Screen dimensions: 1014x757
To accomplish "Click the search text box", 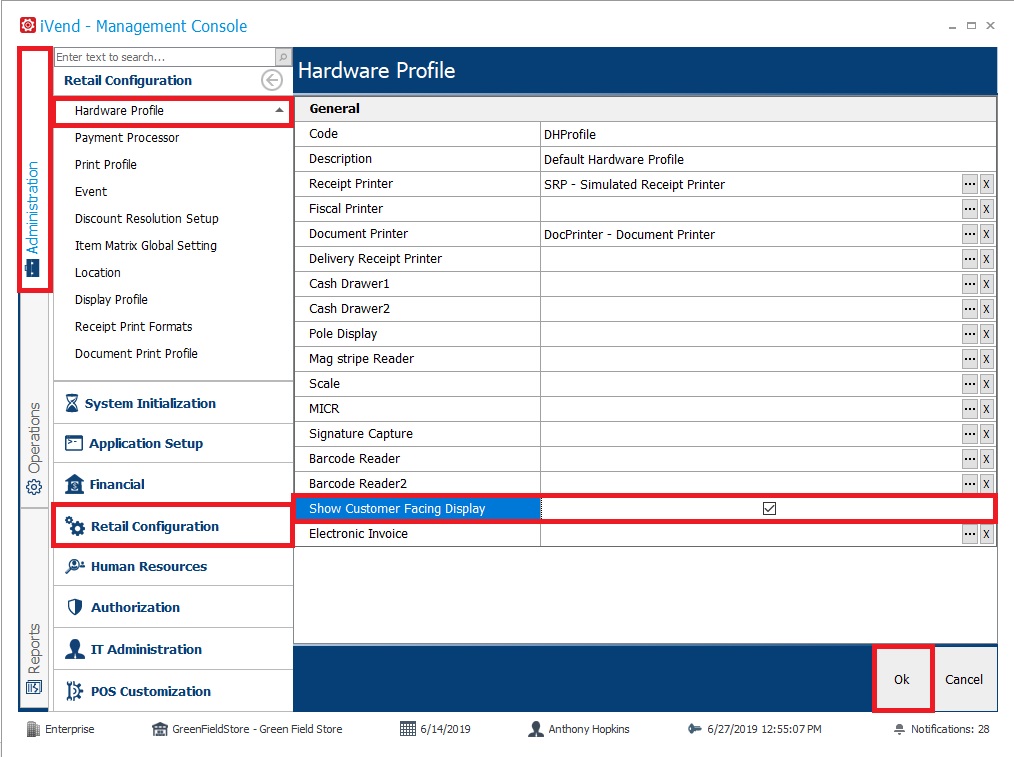I will pos(165,57).
